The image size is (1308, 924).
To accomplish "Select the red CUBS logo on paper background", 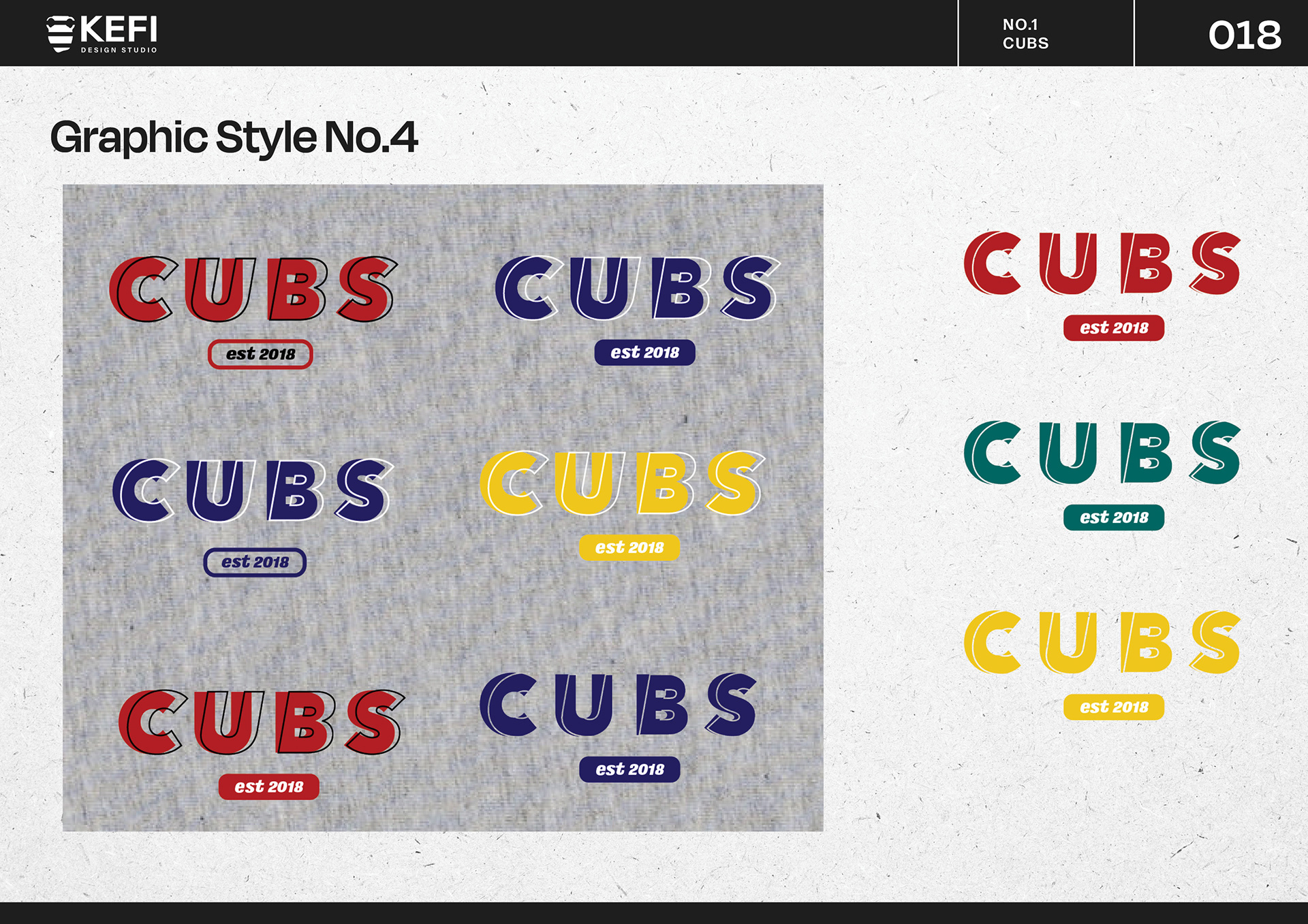I will coord(1102,263).
